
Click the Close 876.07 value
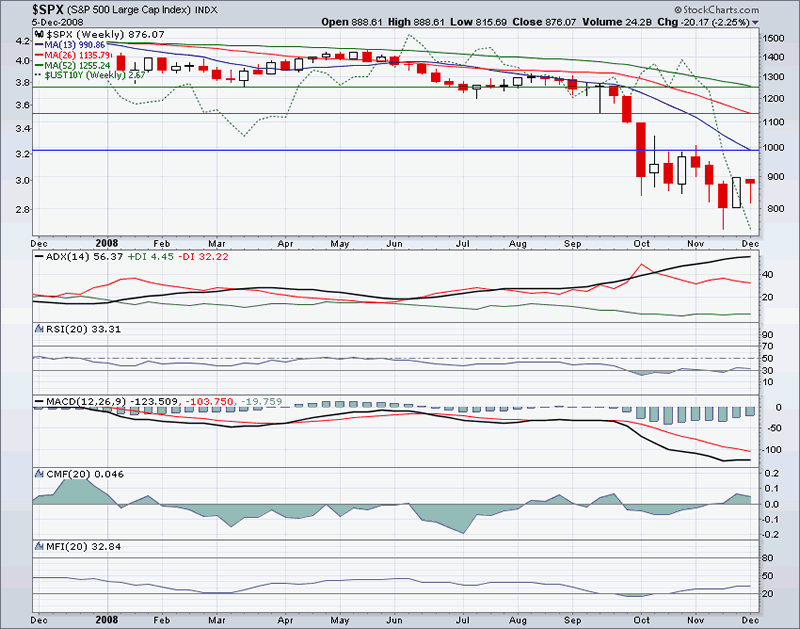coord(544,22)
